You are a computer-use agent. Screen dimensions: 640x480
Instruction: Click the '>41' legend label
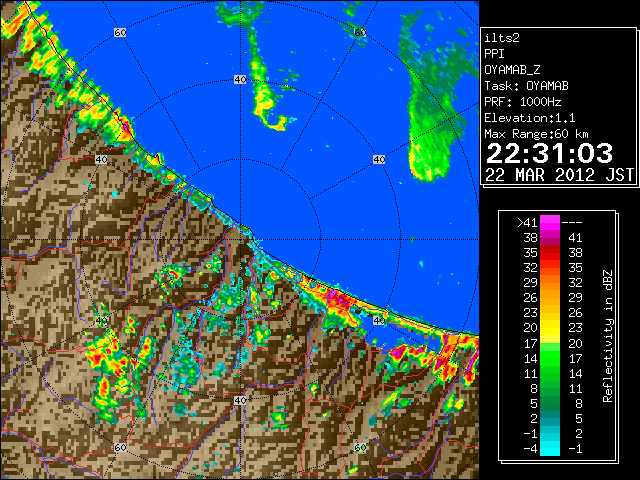tap(527, 223)
